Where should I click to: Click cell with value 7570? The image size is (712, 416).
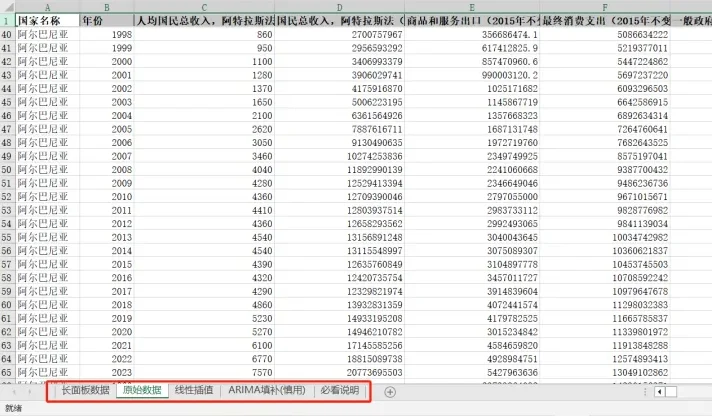coord(204,372)
